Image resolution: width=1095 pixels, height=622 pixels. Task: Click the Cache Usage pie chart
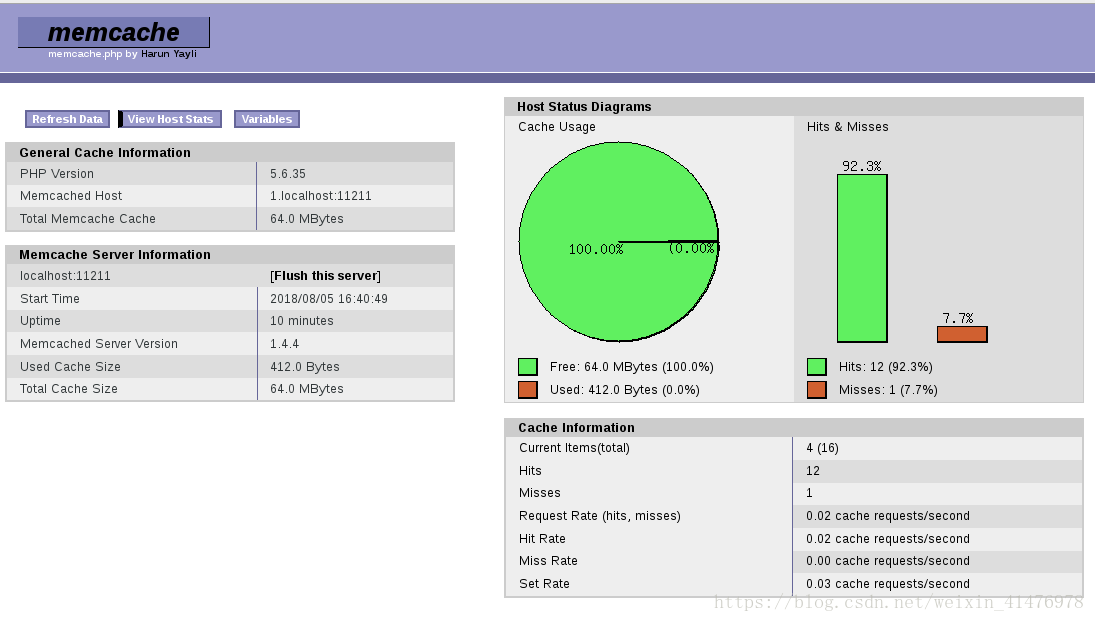[x=619, y=242]
